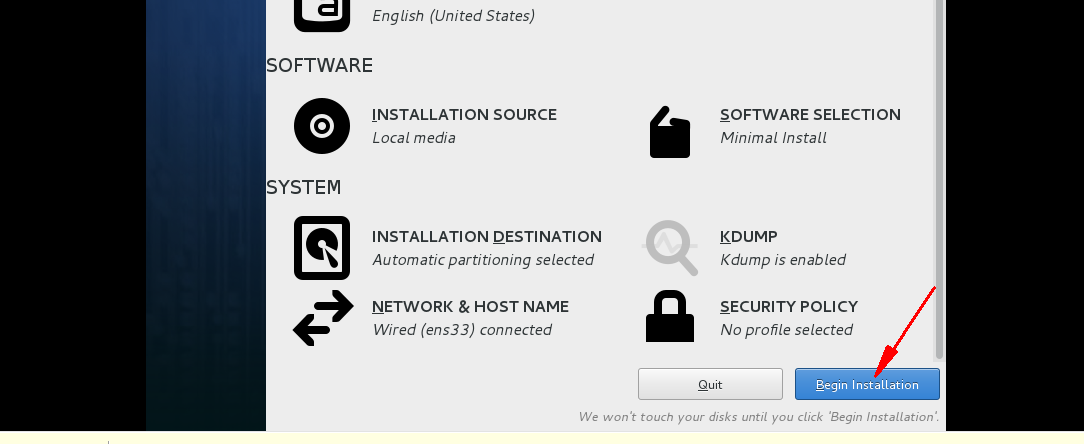The width and height of the screenshot is (1084, 444).
Task: Click the Begin Installation button
Action: [867, 384]
